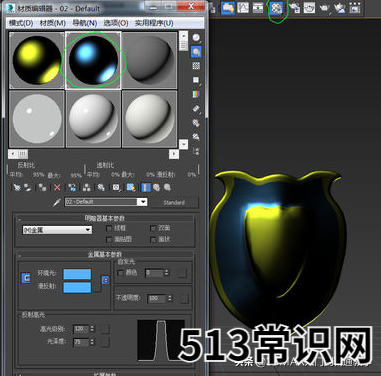
Task: Click the Standard material type button
Action: click(174, 202)
